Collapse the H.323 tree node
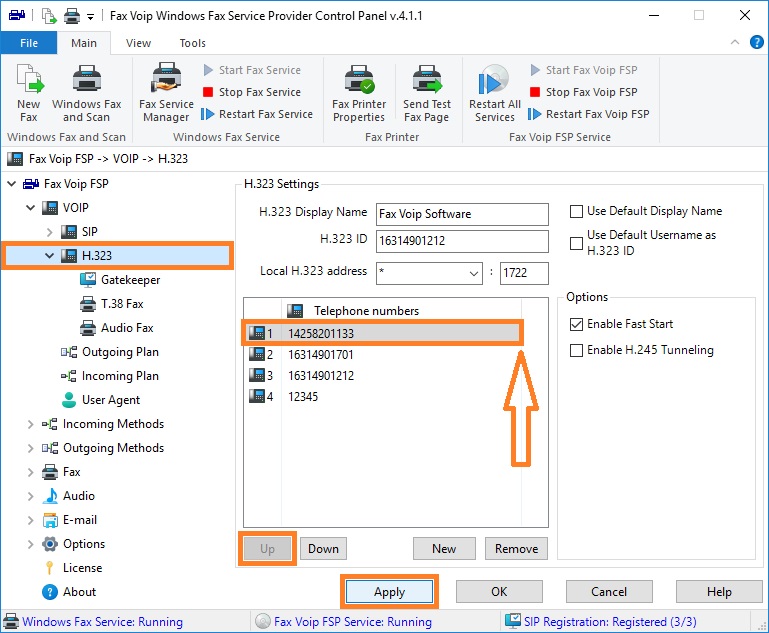Viewport: 769px width, 633px height. click(50, 255)
